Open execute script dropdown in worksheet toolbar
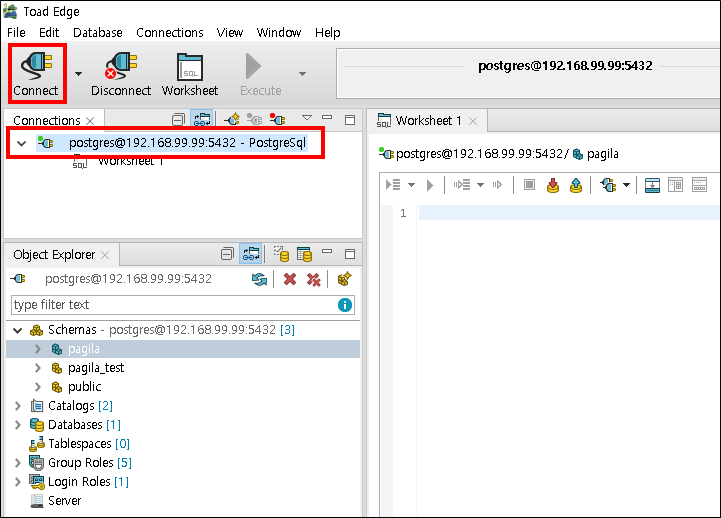 (x=412, y=185)
